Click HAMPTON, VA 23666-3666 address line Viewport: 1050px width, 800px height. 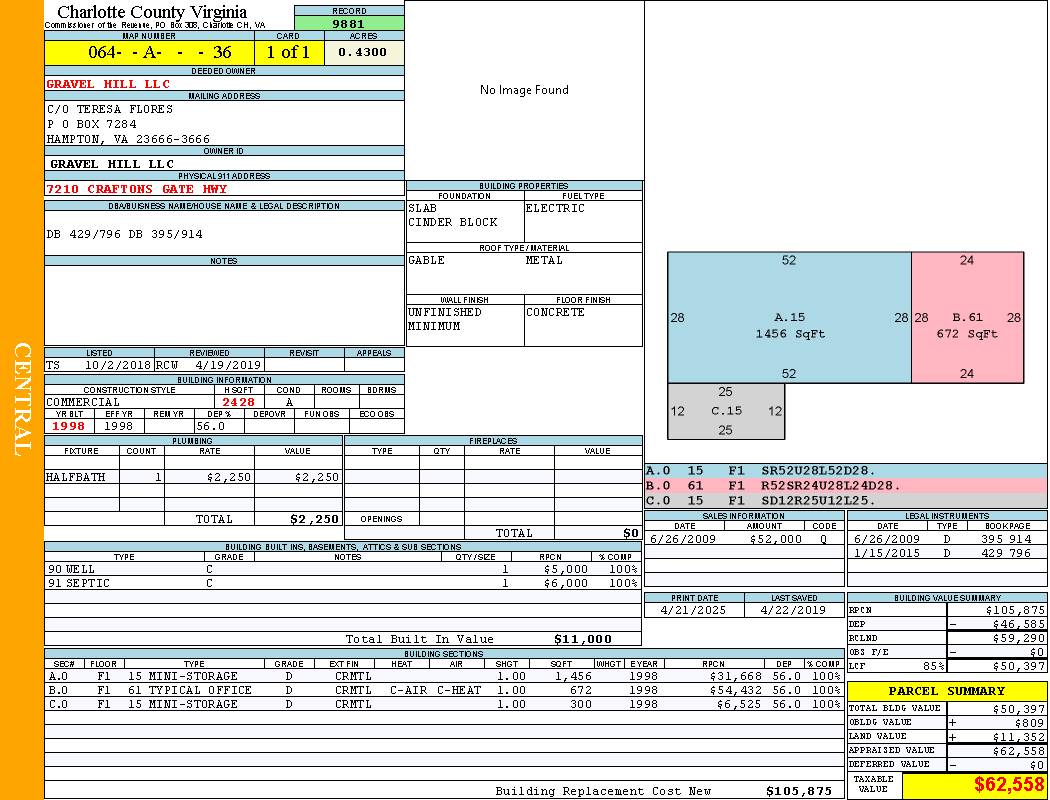pyautogui.click(x=128, y=139)
